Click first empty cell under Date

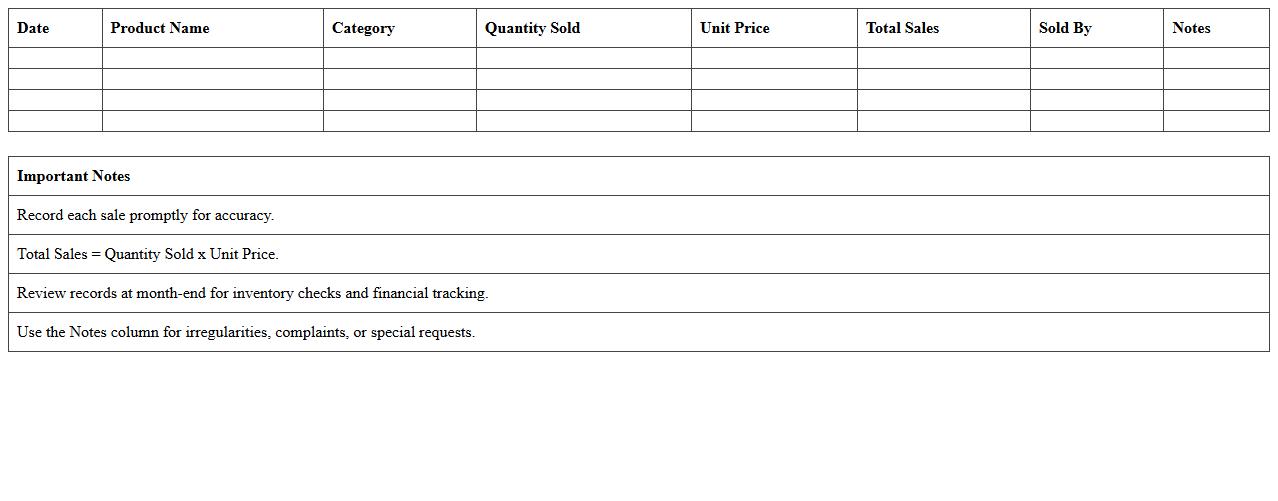55,58
